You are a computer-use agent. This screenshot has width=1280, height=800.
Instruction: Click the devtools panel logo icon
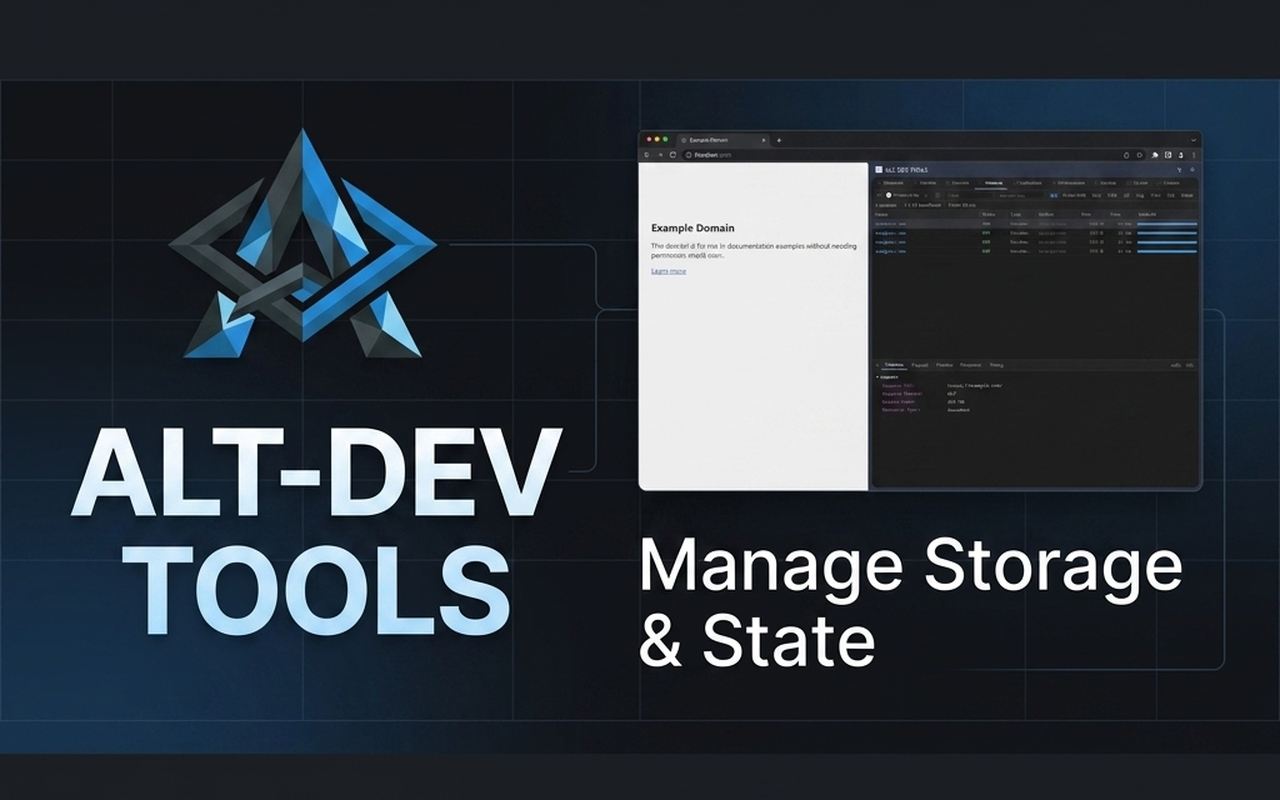pos(879,170)
